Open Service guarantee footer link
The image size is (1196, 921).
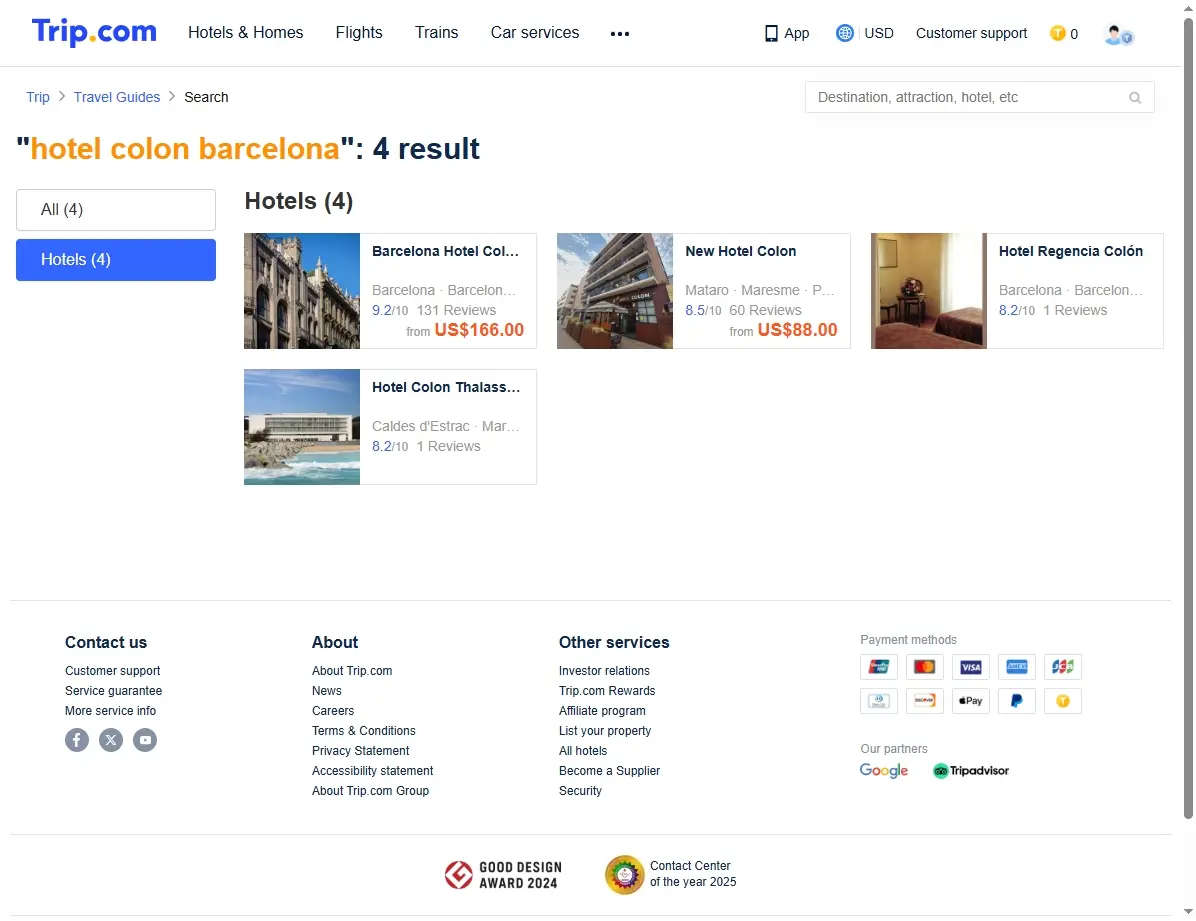pyautogui.click(x=113, y=691)
